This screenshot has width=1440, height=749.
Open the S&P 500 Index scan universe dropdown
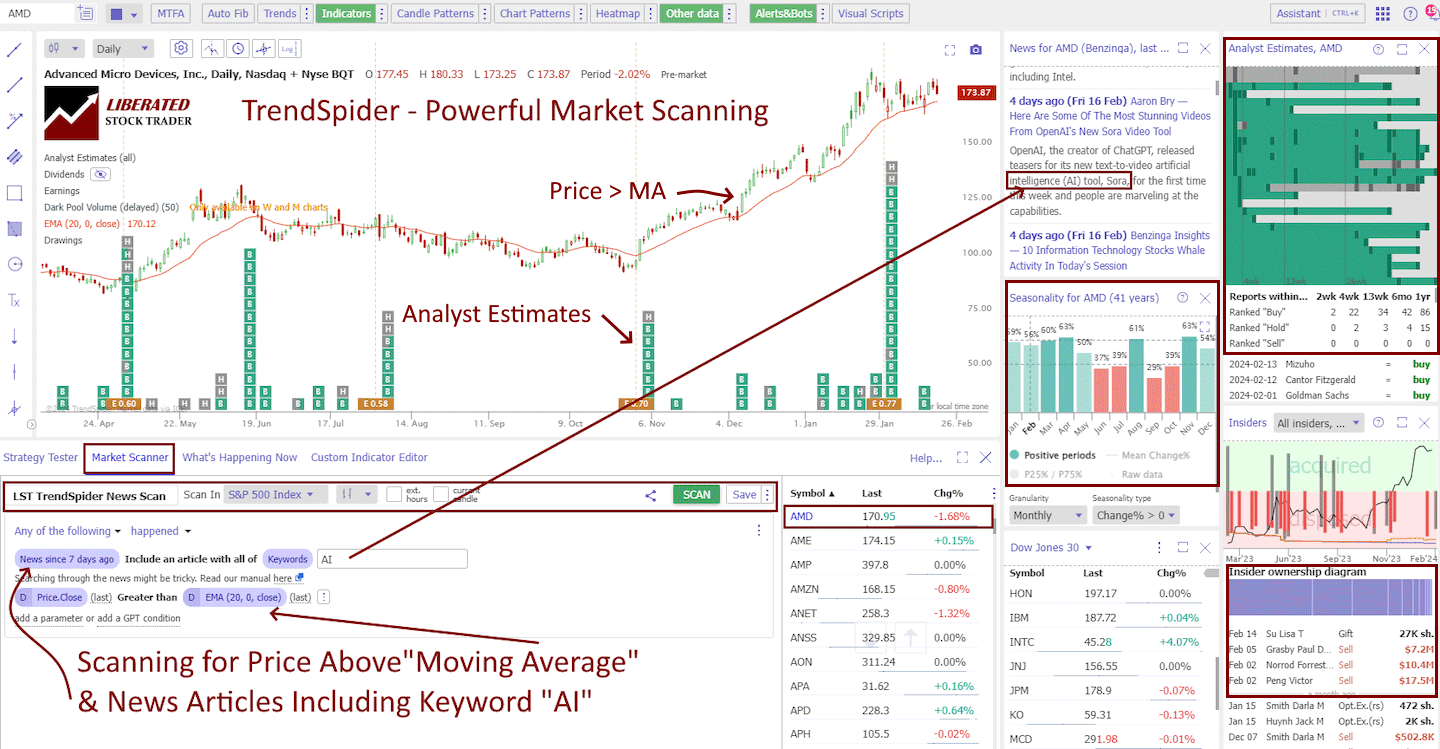click(x=275, y=494)
